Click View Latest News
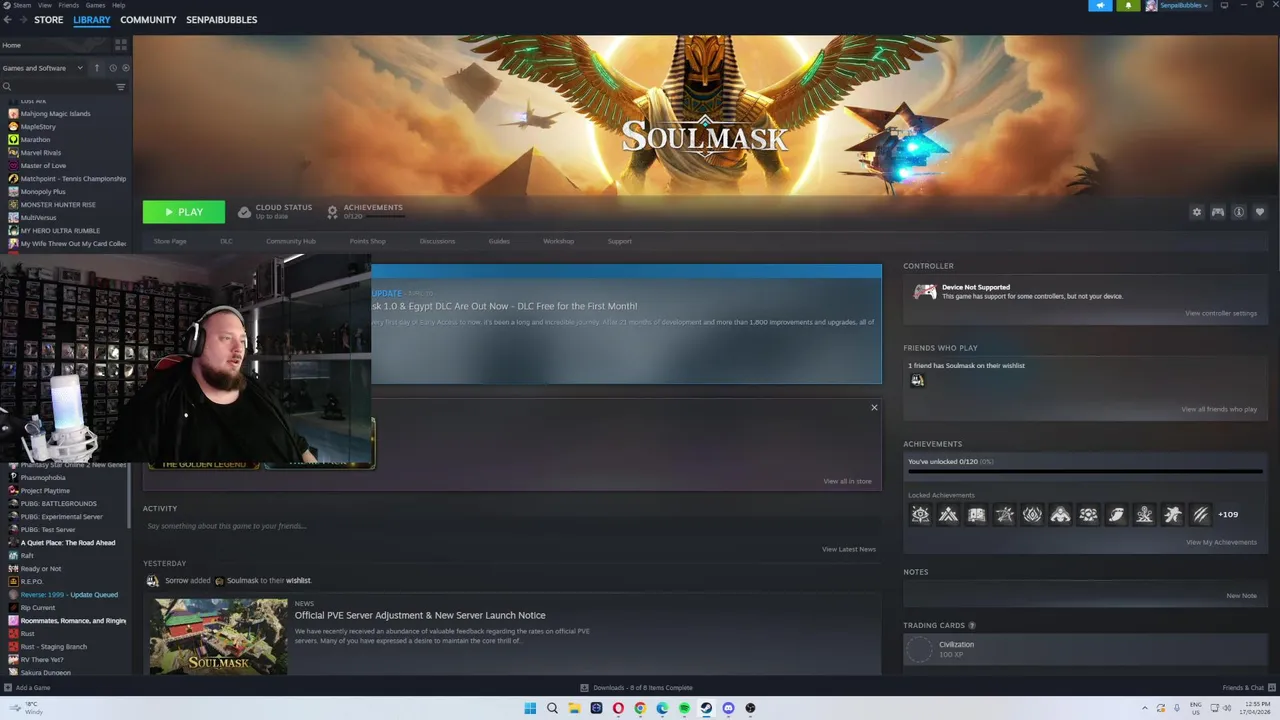This screenshot has height=720, width=1280. click(848, 549)
